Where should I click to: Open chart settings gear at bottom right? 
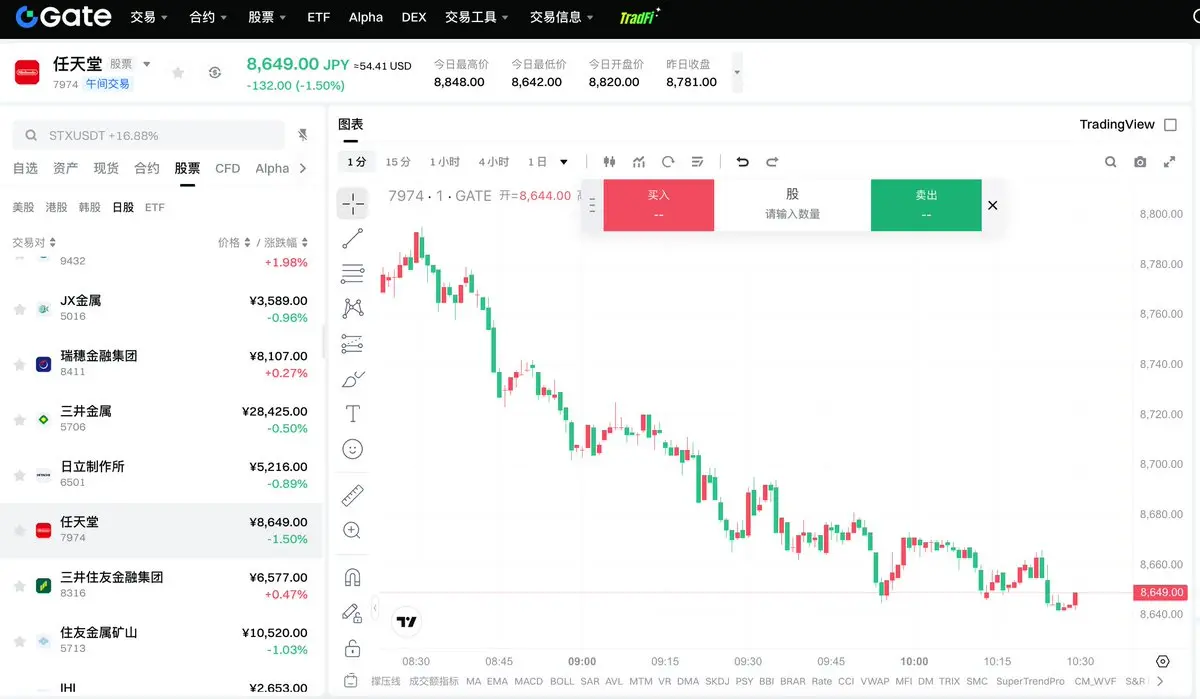tap(1162, 661)
